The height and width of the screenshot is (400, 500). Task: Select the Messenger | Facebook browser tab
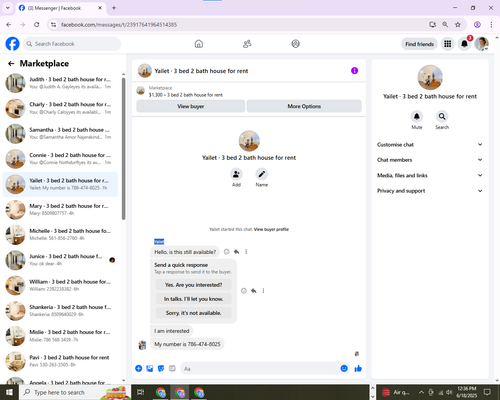click(x=60, y=8)
